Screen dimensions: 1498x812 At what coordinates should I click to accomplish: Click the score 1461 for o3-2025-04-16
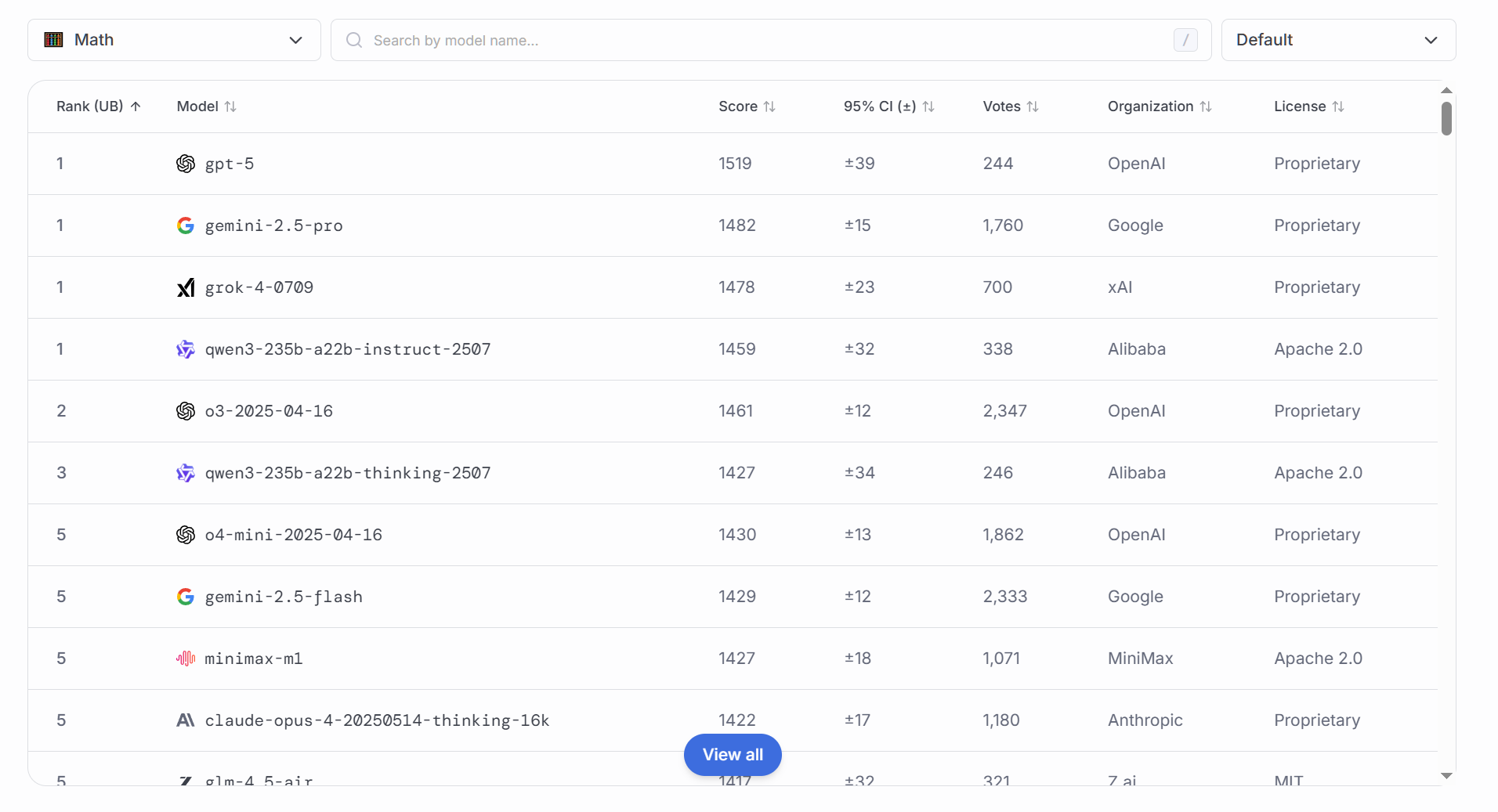tap(736, 411)
